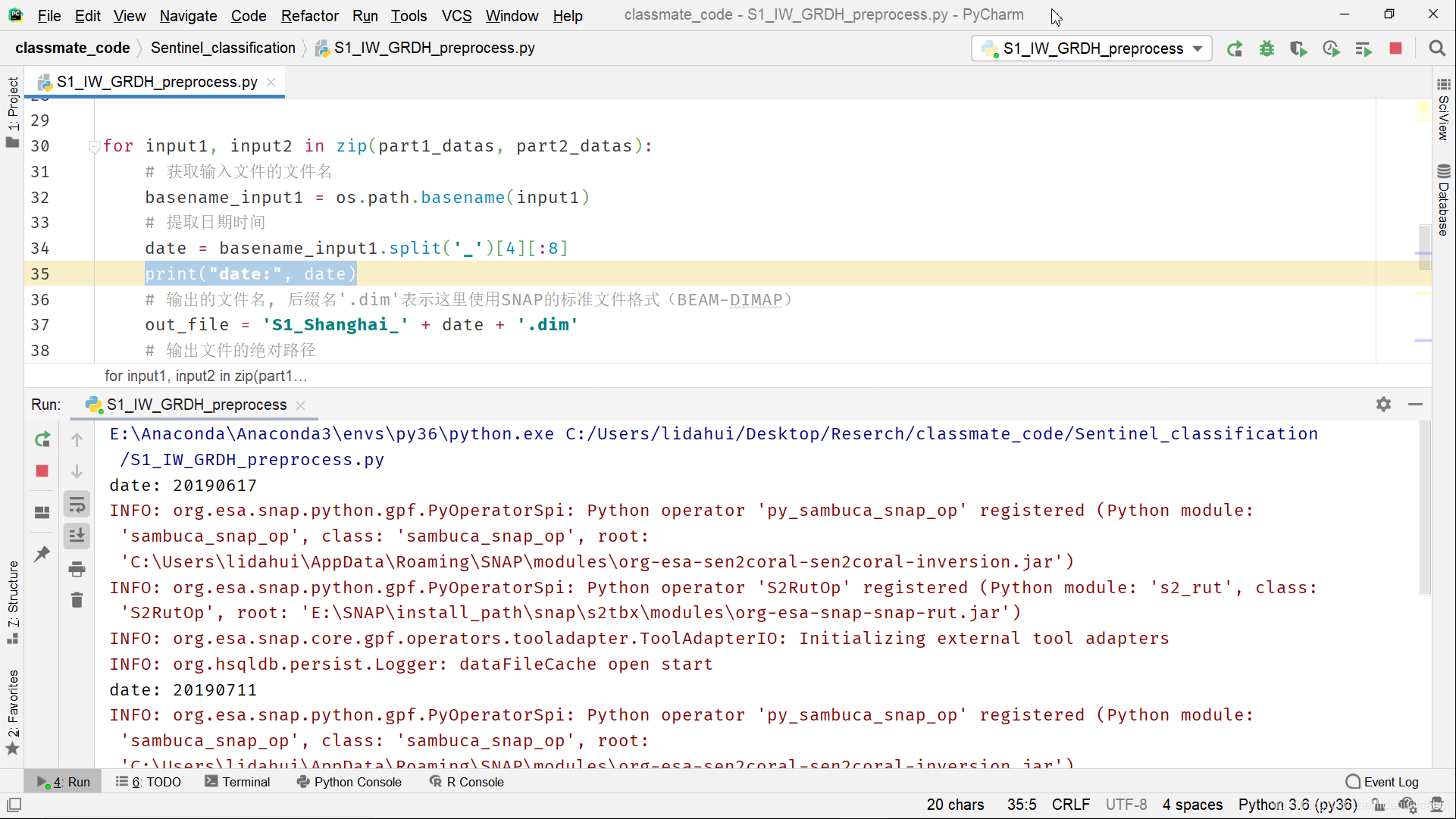Click the up stack trace arrow

pos(77,439)
